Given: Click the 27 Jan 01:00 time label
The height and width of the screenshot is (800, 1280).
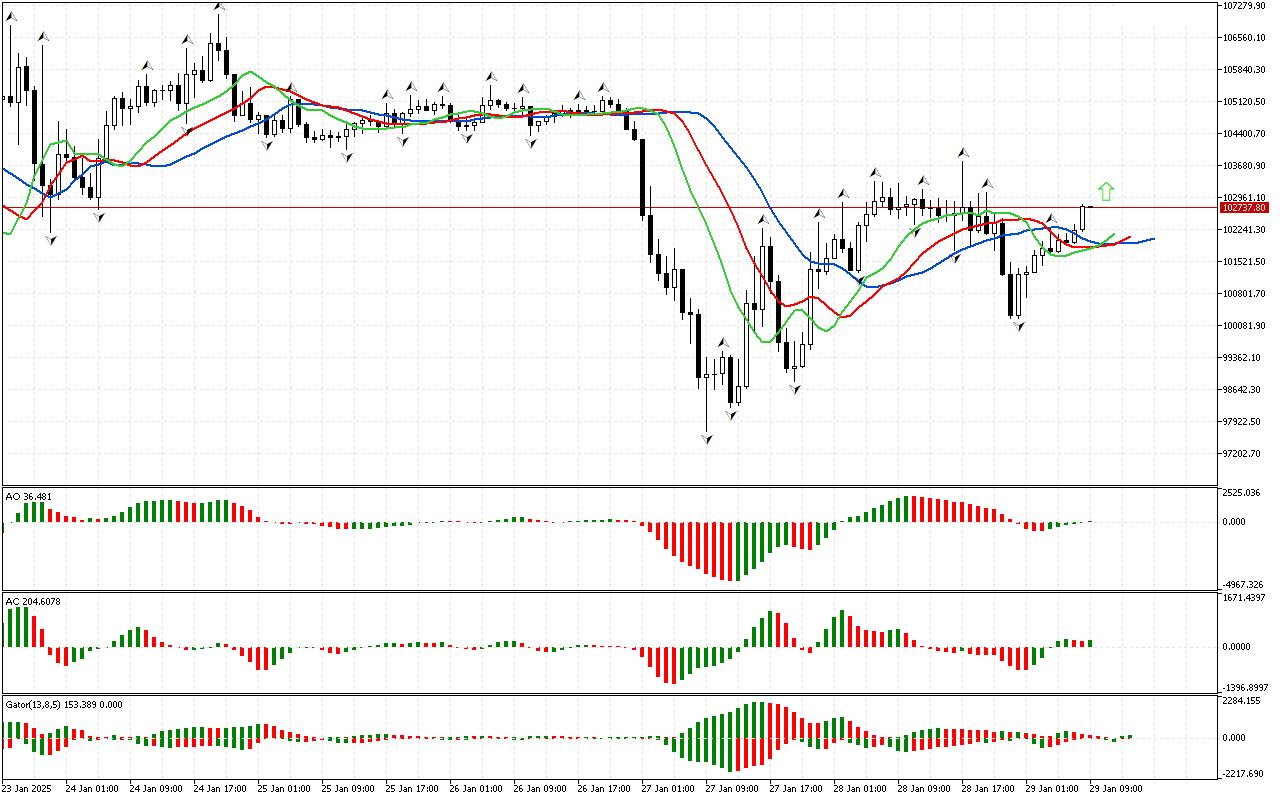Looking at the screenshot, I should 669,789.
